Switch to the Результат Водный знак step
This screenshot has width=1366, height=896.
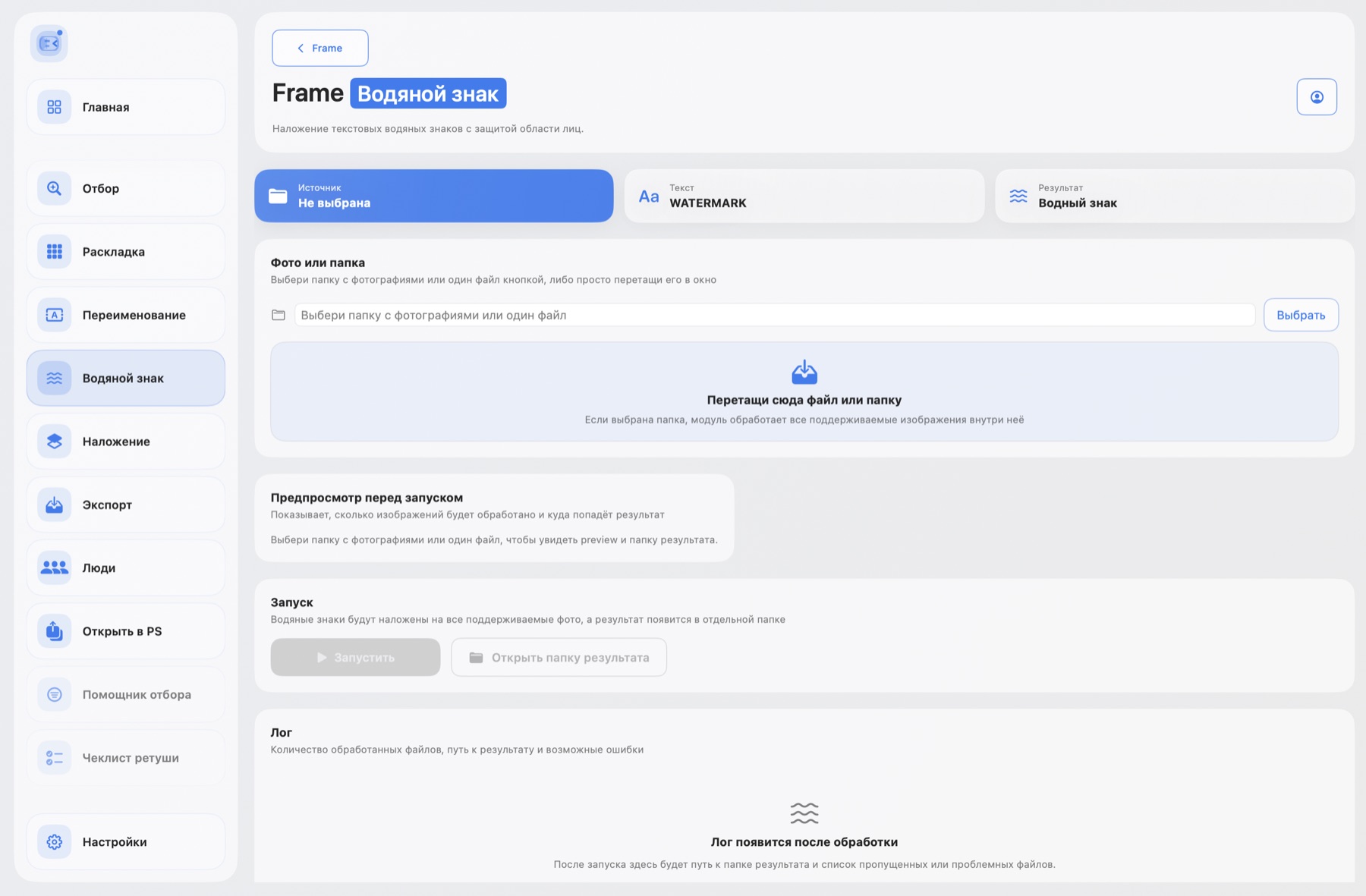pyautogui.click(x=1175, y=196)
